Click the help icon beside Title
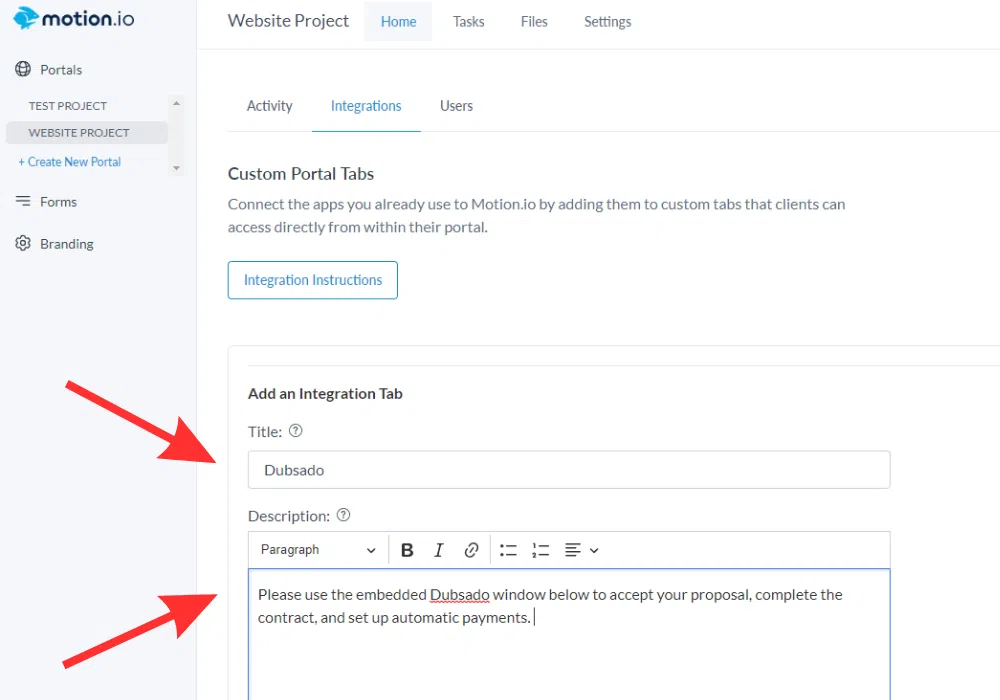 [x=295, y=432]
